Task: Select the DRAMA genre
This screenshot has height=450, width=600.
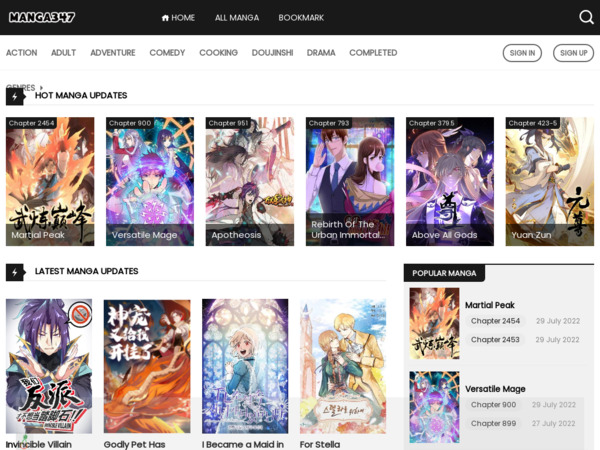Action: [321, 53]
